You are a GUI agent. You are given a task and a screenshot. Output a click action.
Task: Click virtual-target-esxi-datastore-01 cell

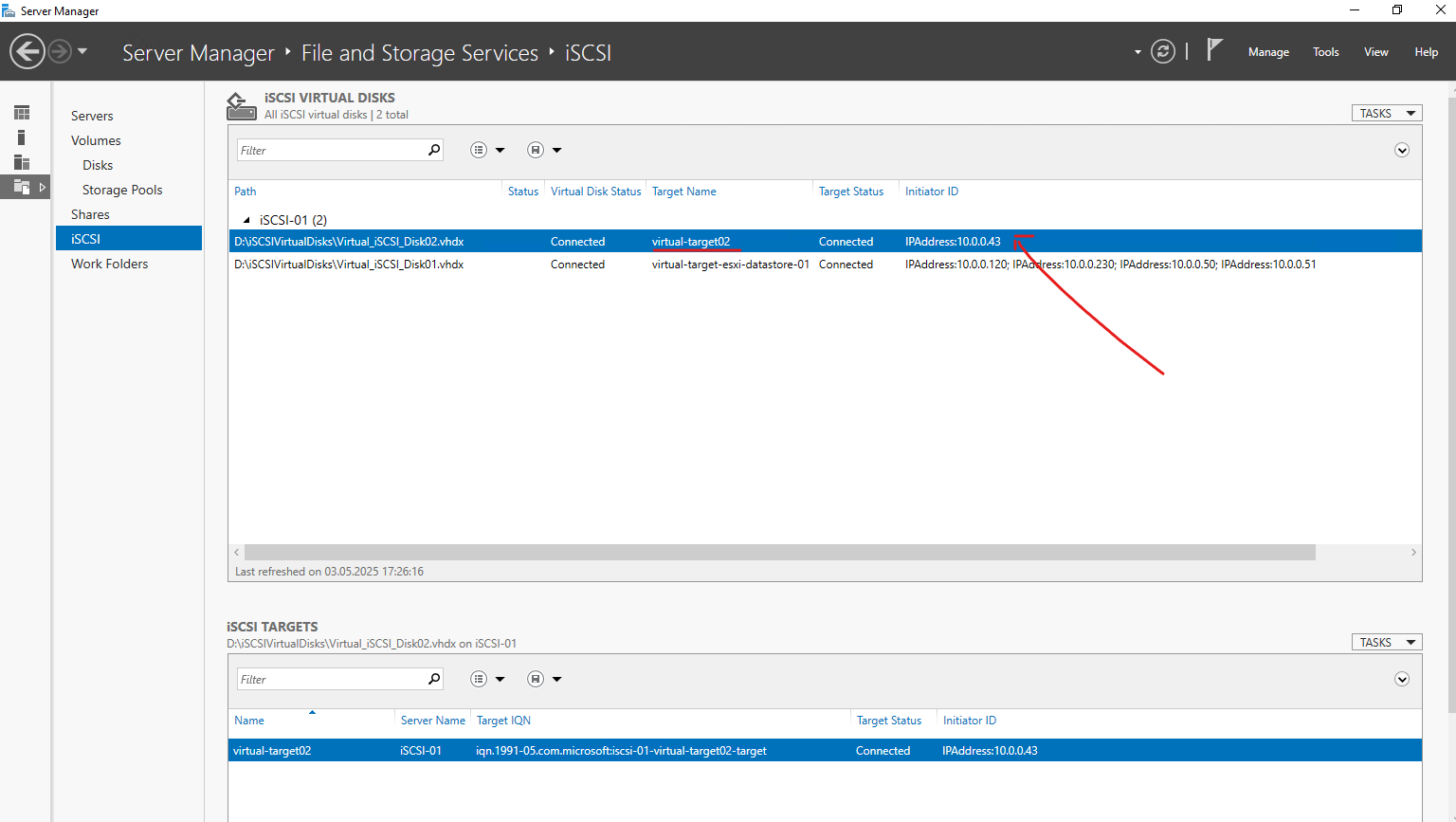click(730, 265)
